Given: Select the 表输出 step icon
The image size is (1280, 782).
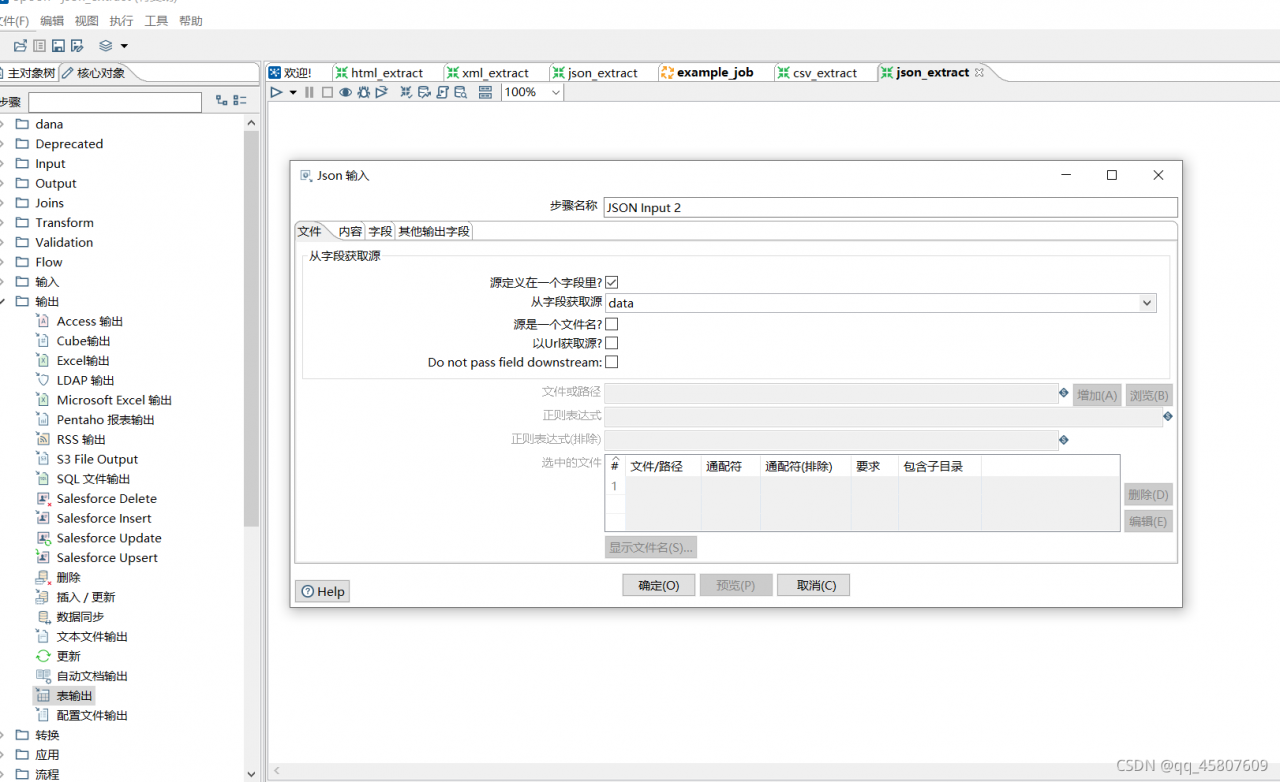Looking at the screenshot, I should 43,695.
